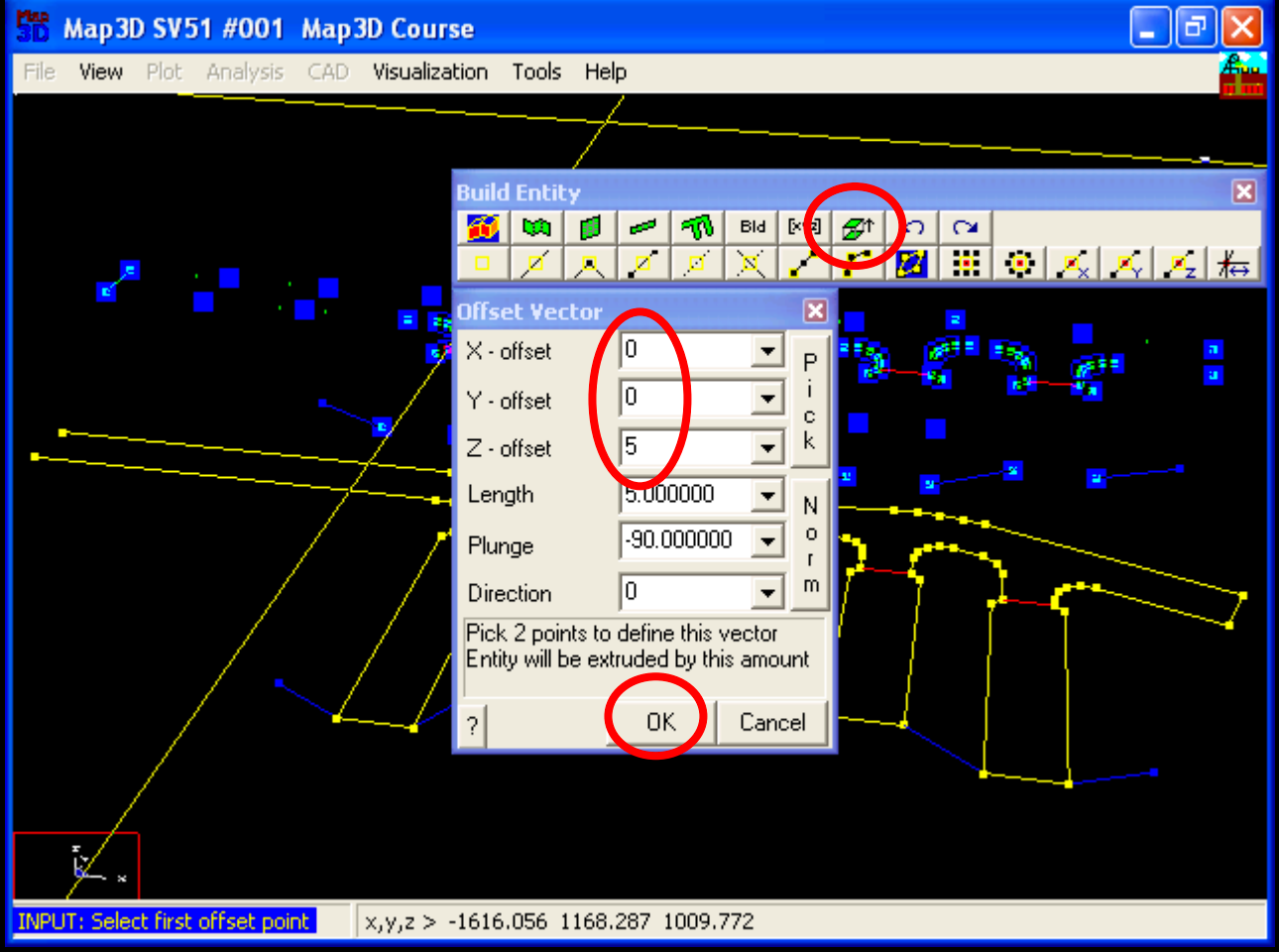The width and height of the screenshot is (1279, 952).
Task: Click the Length field showing 5.000000
Action: point(686,495)
